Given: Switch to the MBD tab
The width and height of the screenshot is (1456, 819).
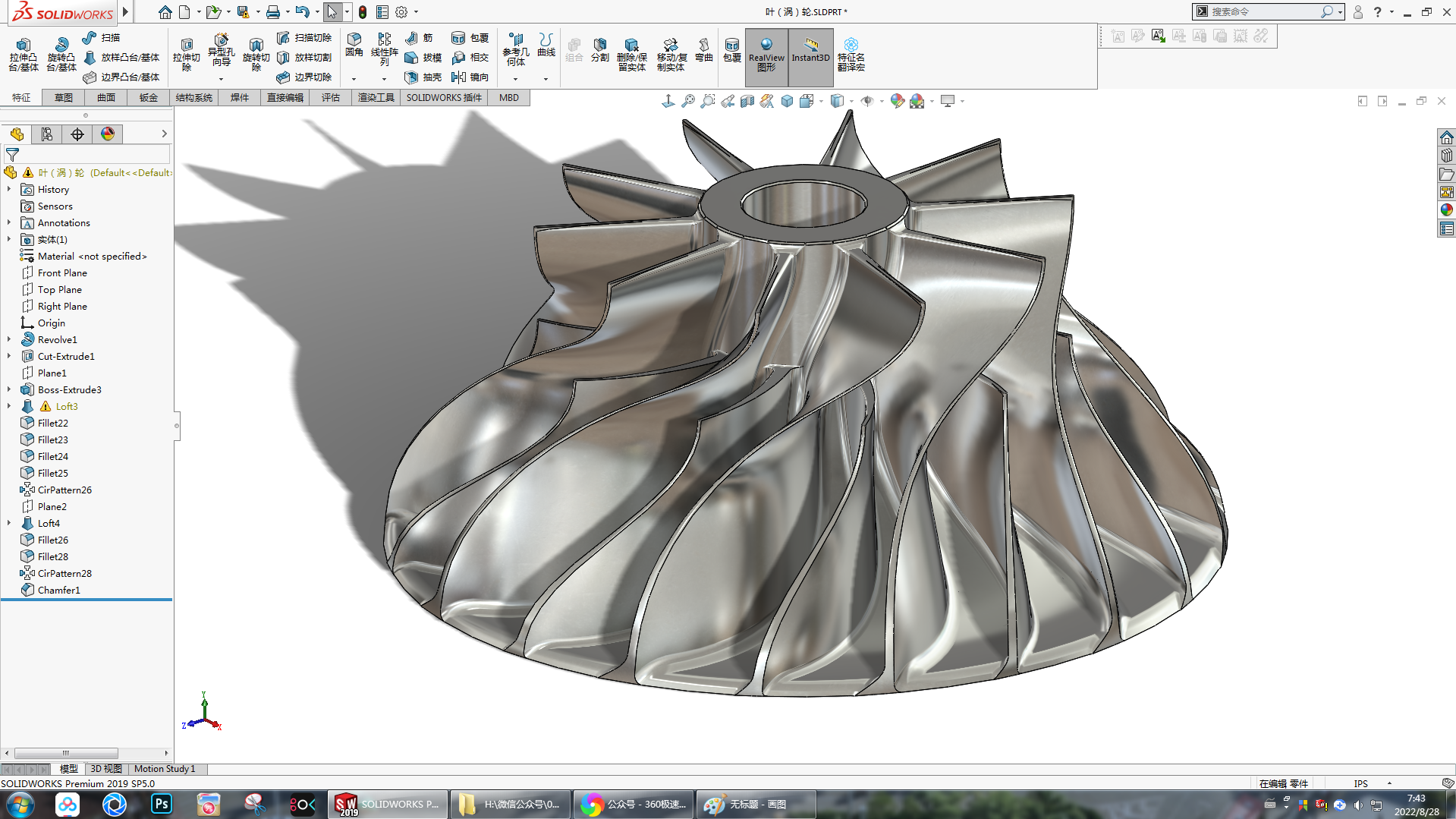Looking at the screenshot, I should (x=509, y=98).
